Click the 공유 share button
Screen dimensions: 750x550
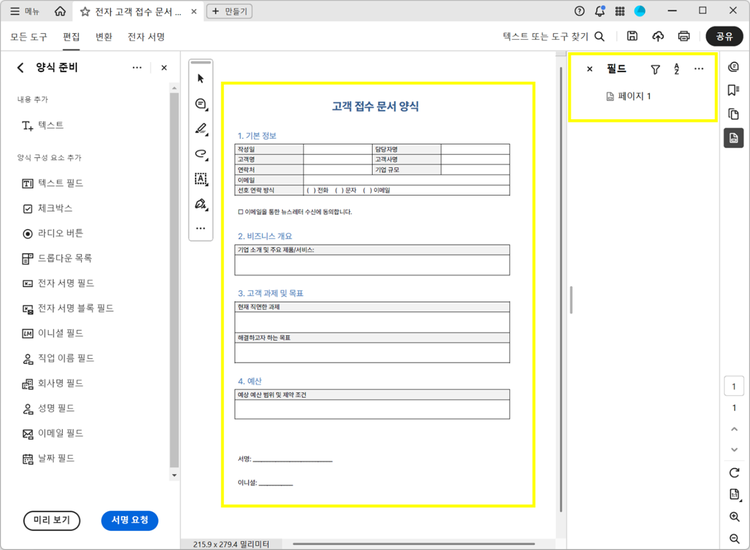(724, 36)
